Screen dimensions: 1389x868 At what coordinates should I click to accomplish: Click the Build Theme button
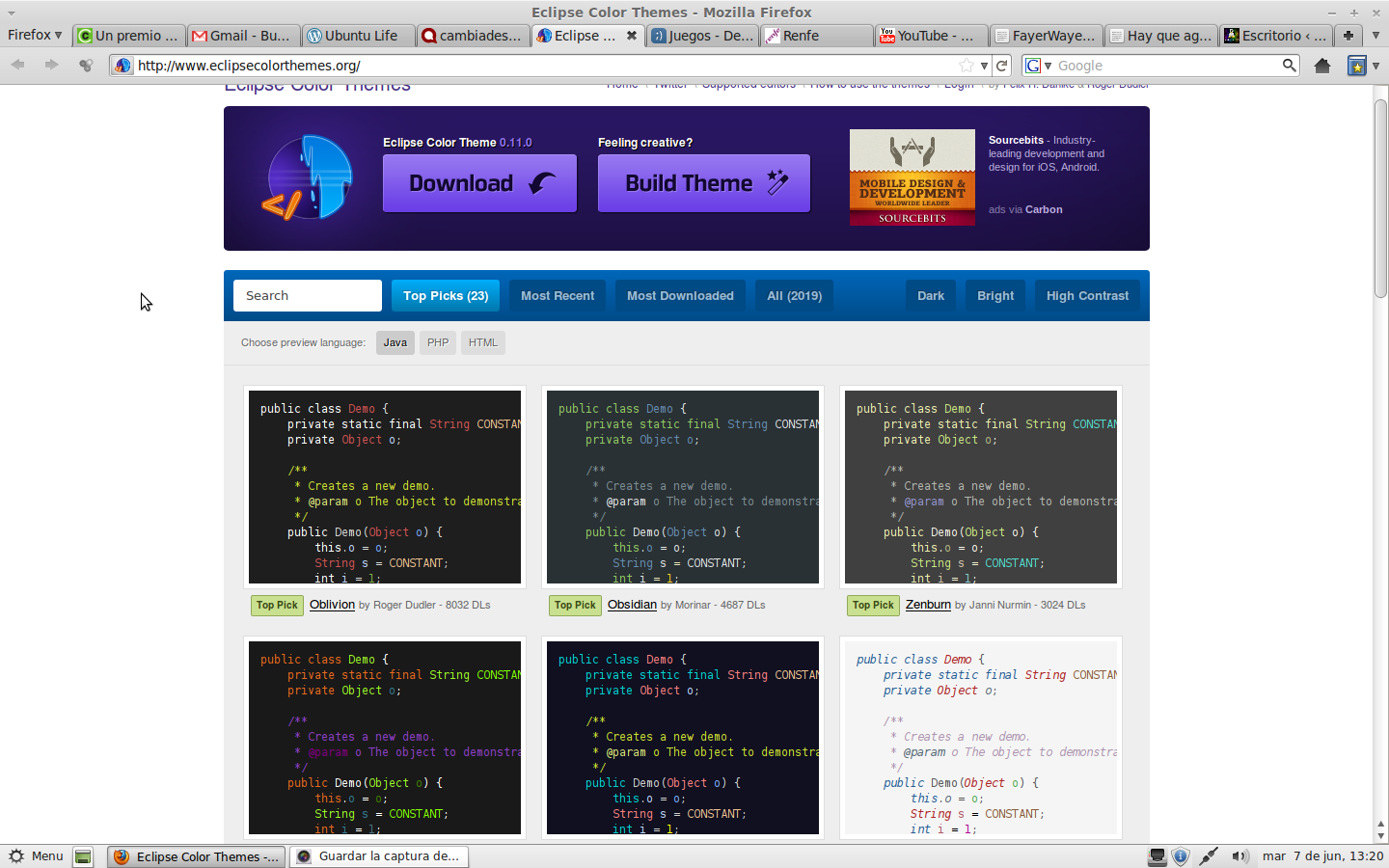click(704, 183)
